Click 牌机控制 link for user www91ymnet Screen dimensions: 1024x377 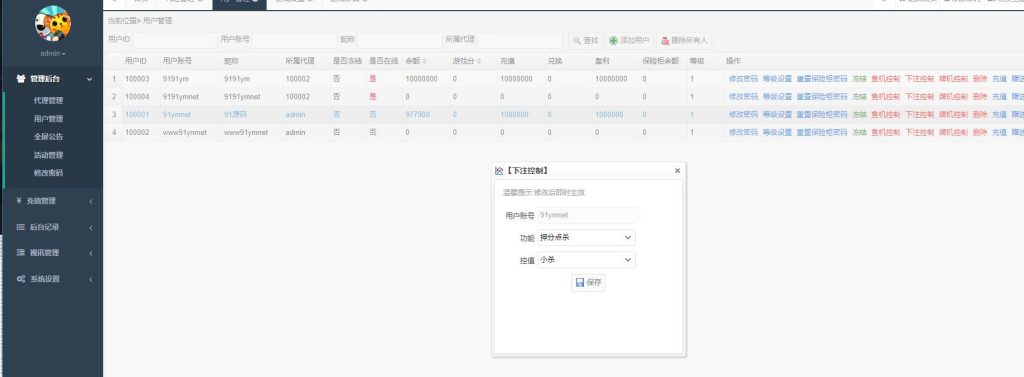point(953,133)
